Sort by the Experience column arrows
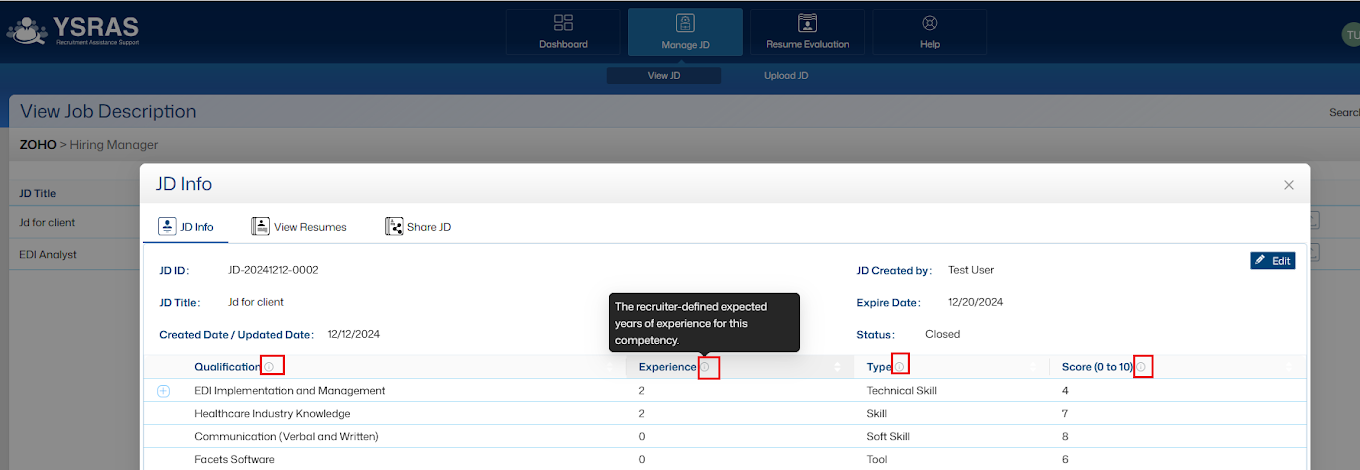Screen dimensions: 1360x470 click(837, 367)
